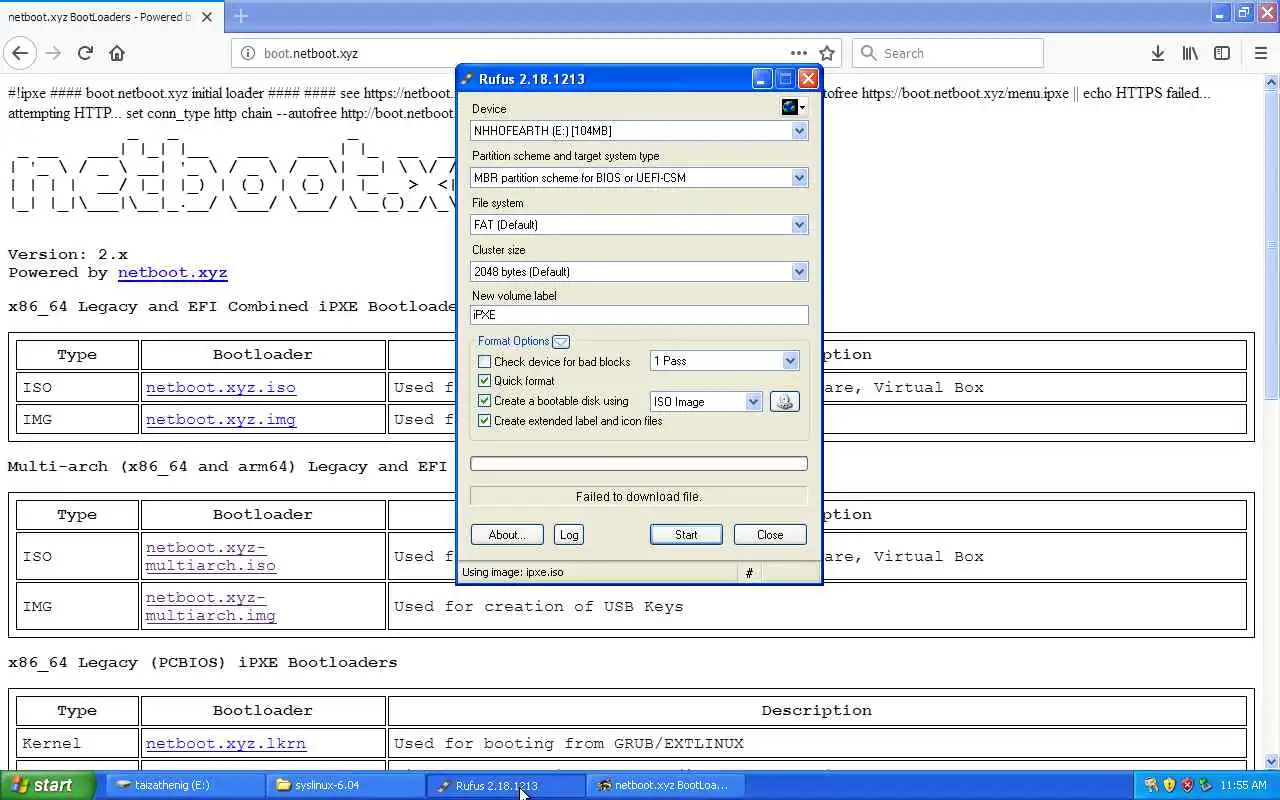Click the Rufus title bar USB icon
The width and height of the screenshot is (1280, 800).
[466, 79]
